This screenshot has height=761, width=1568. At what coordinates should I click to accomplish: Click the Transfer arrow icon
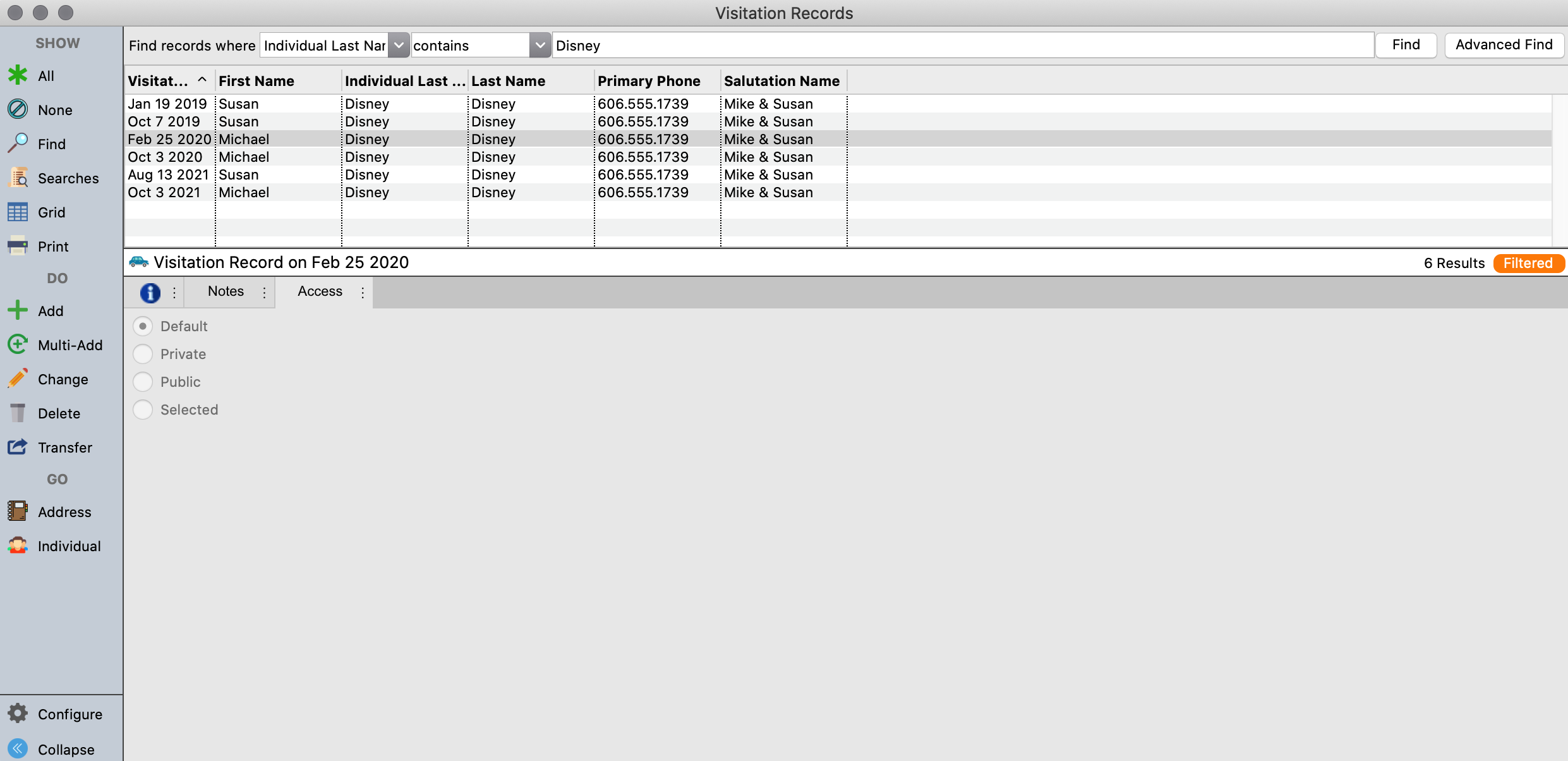pos(18,447)
